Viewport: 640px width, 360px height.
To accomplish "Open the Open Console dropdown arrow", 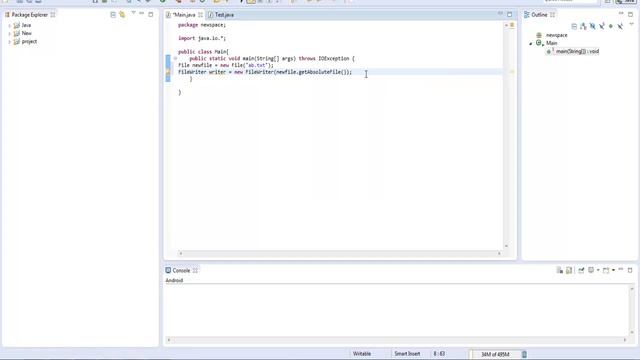I will pyautogui.click(x=613, y=270).
